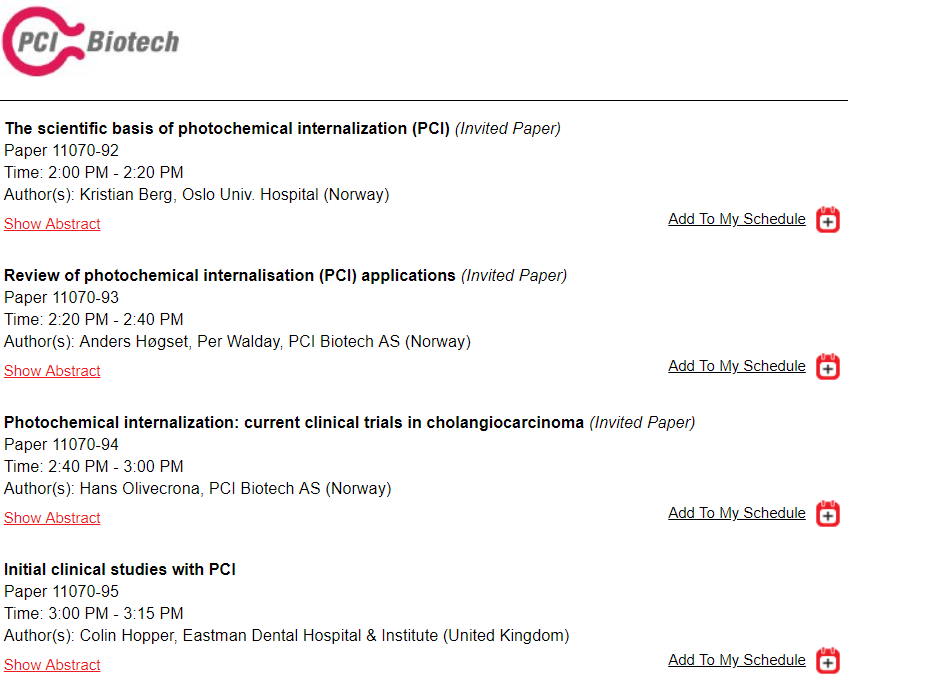Viewport: 950px width, 696px height.
Task: Show Abstract for the cholangiocarcinoma clinical trials paper
Action: pyautogui.click(x=52, y=518)
